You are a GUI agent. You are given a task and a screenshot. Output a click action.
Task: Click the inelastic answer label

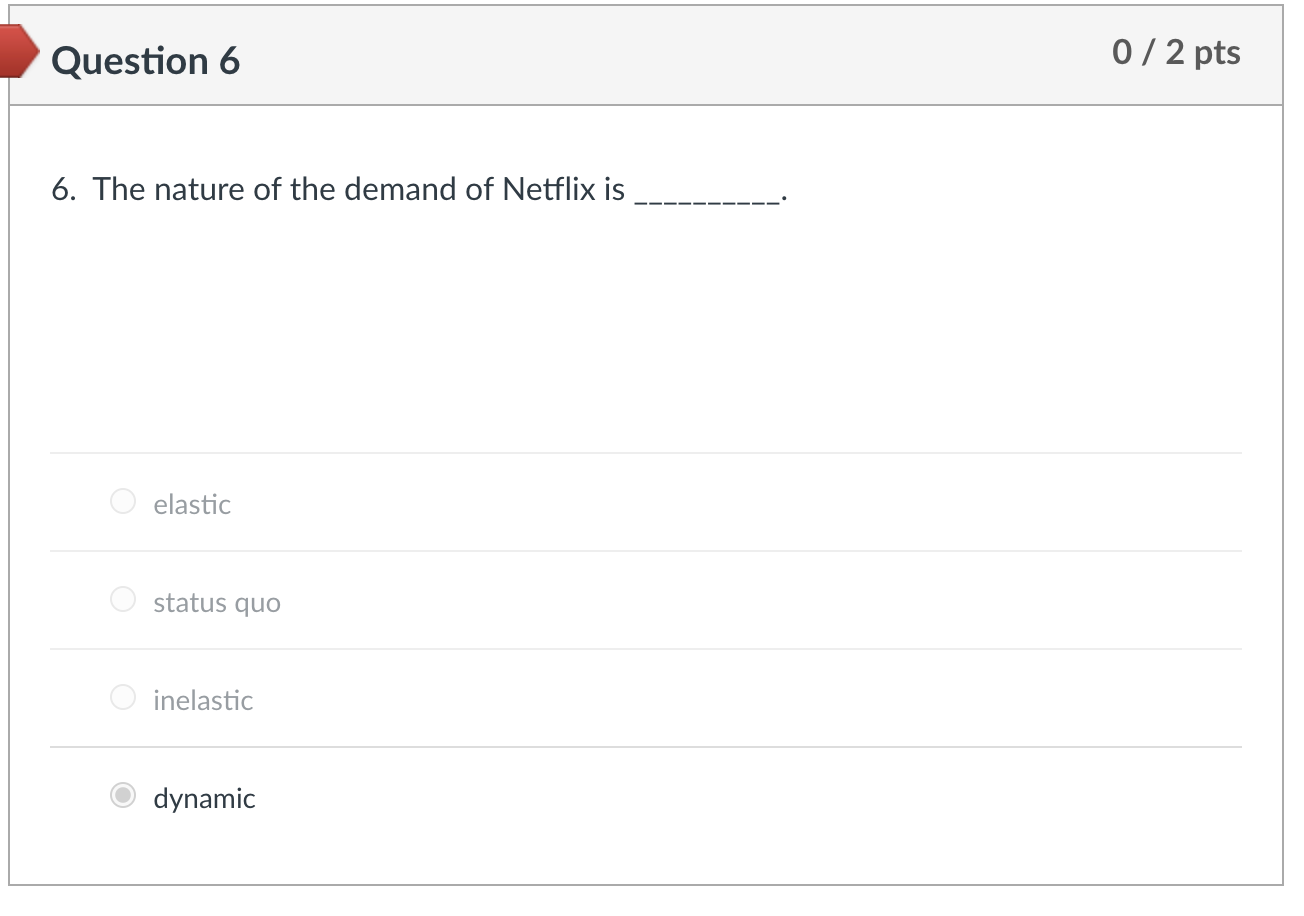click(203, 701)
